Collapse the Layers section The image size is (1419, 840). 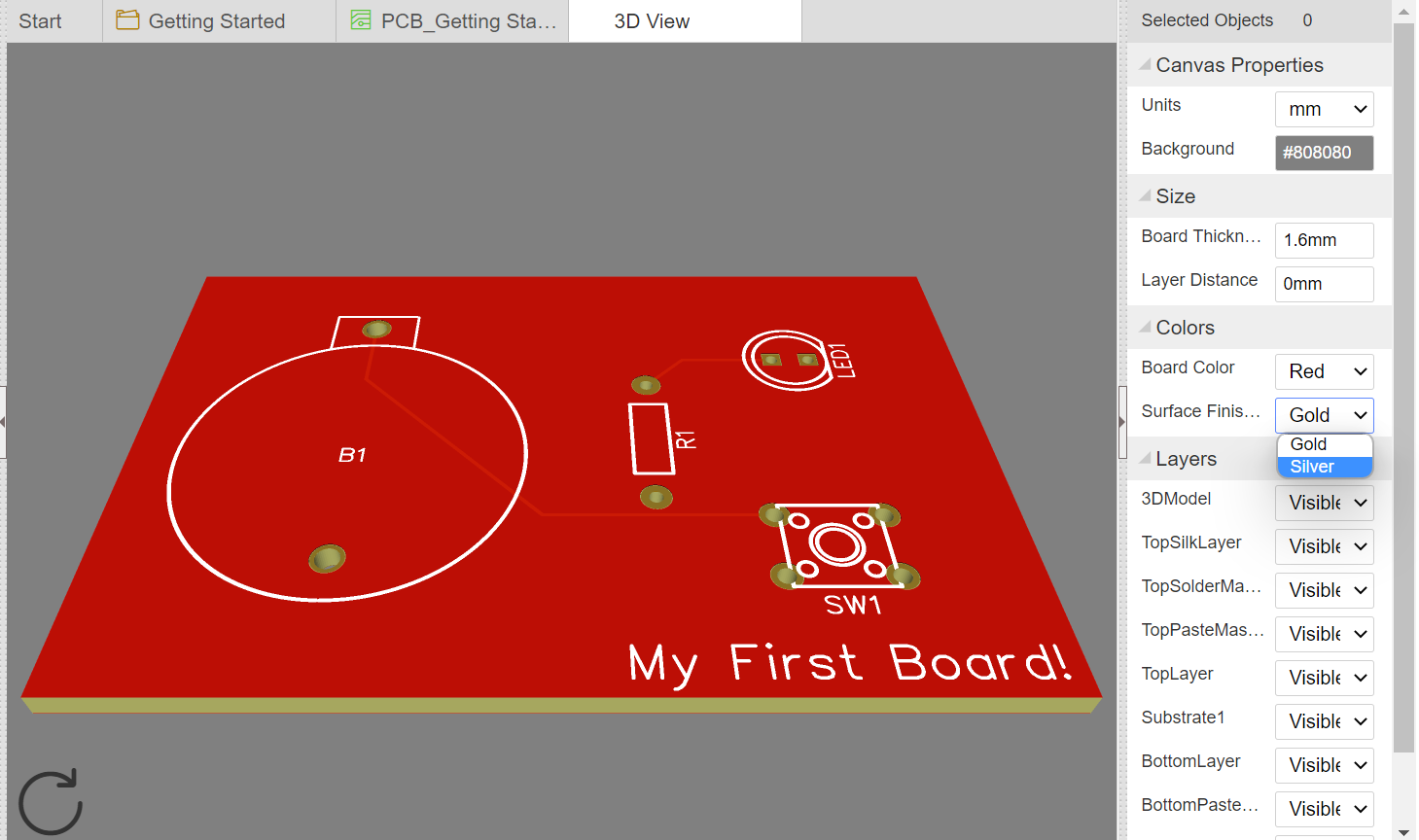pyautogui.click(x=1146, y=458)
